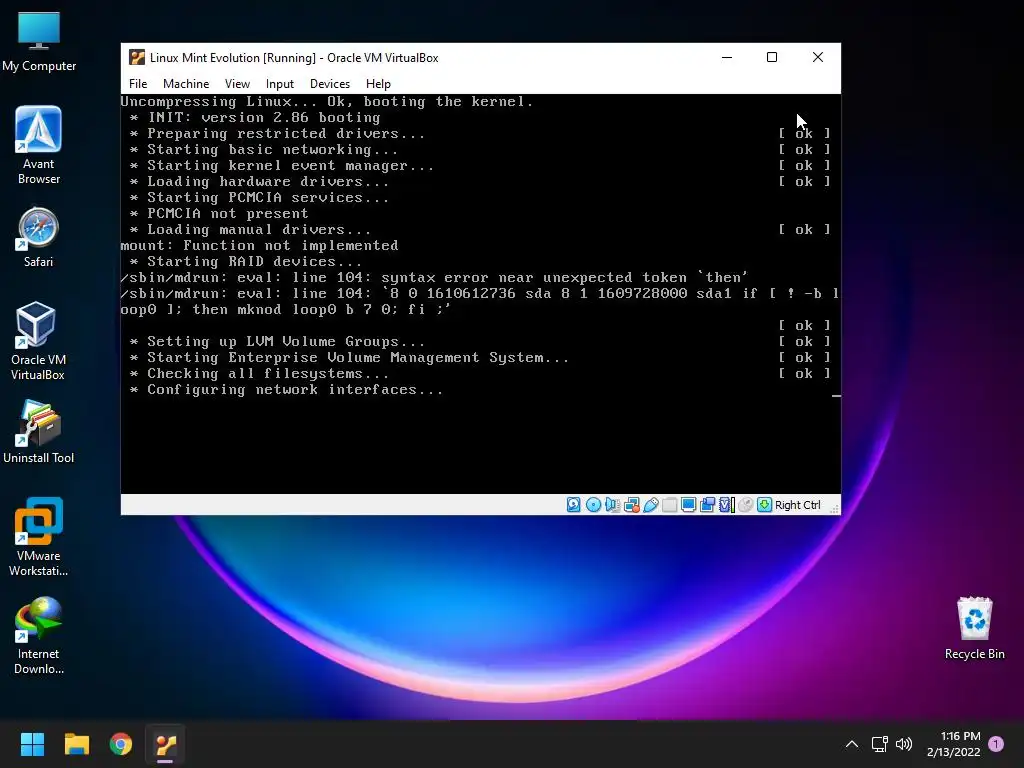
Task: Click the display status icon
Action: coord(688,505)
